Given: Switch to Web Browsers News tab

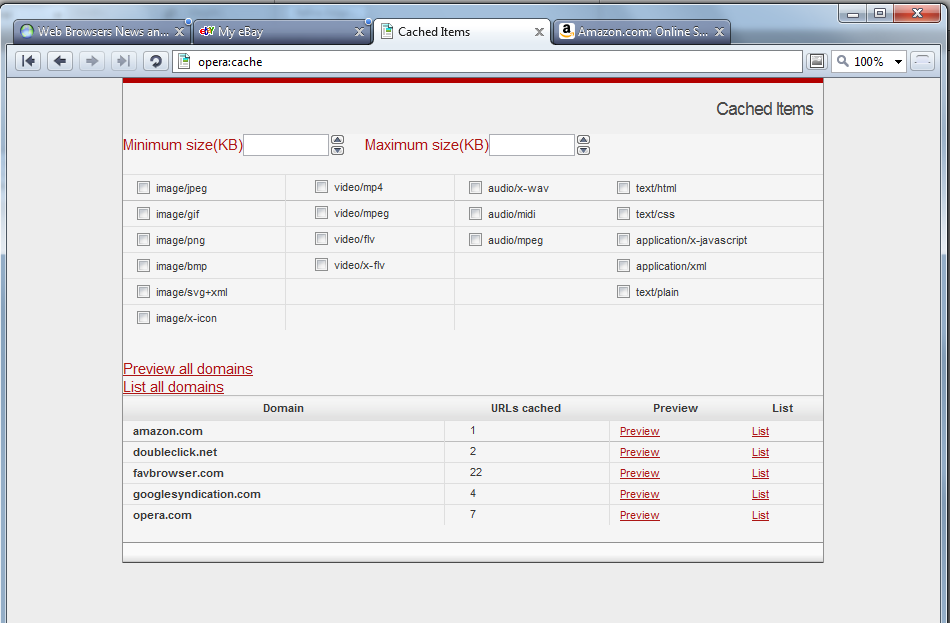Looking at the screenshot, I should pos(95,32).
